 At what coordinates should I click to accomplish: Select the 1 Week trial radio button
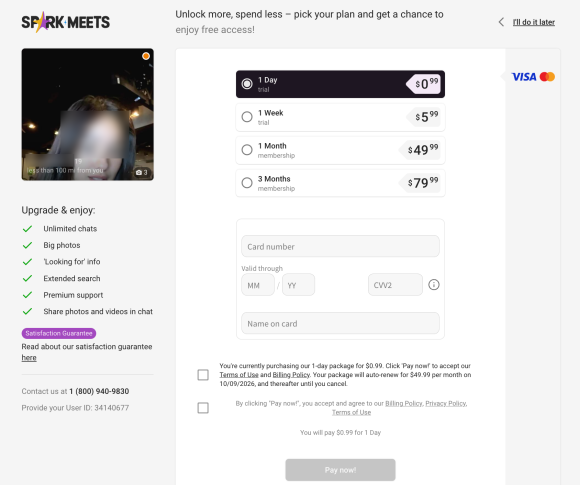247,117
